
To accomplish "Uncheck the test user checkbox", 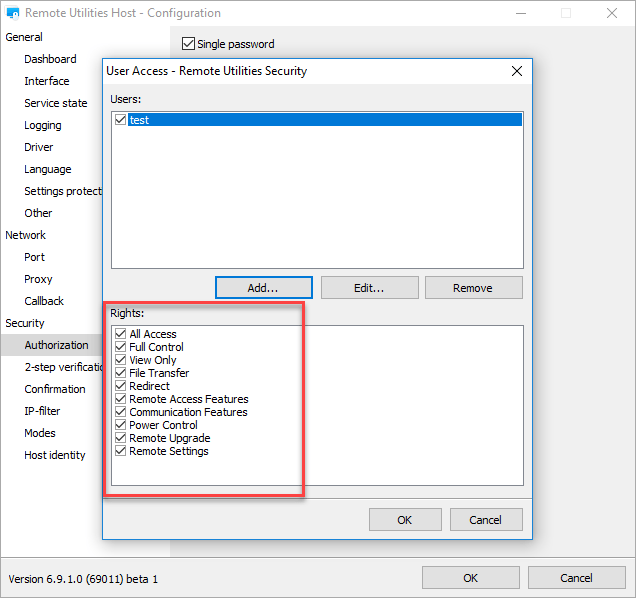I will point(120,120).
